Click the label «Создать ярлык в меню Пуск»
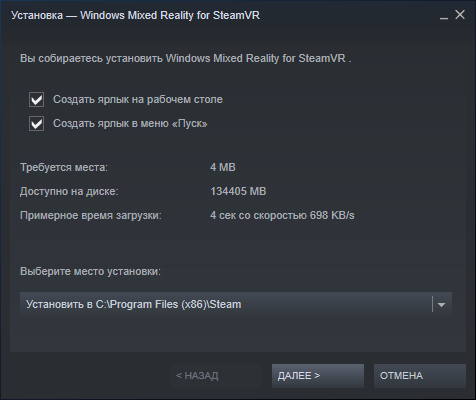This screenshot has height=400, width=476. pos(130,123)
